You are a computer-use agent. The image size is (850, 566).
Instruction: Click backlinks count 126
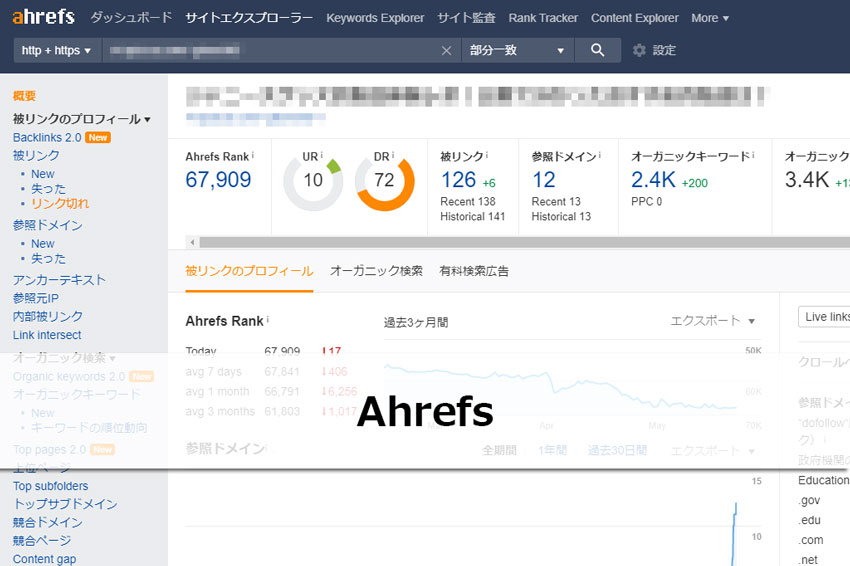pos(458,179)
